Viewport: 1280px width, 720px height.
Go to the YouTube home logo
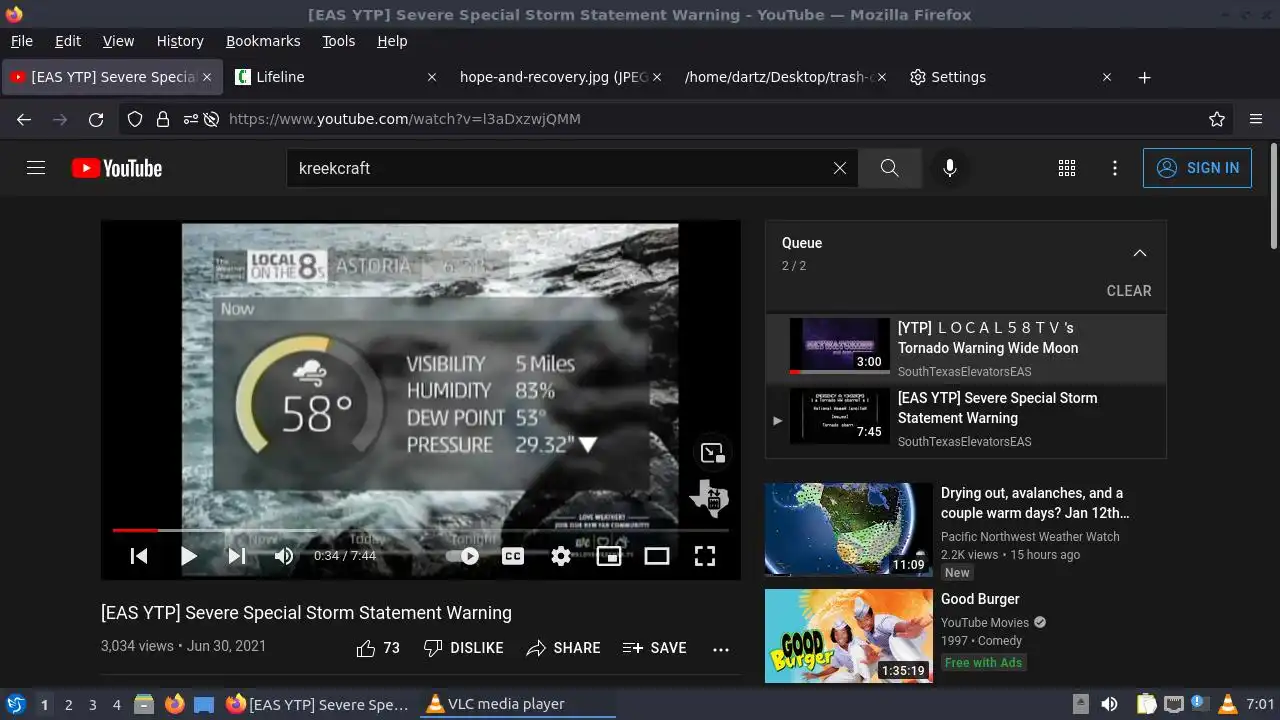click(x=117, y=168)
